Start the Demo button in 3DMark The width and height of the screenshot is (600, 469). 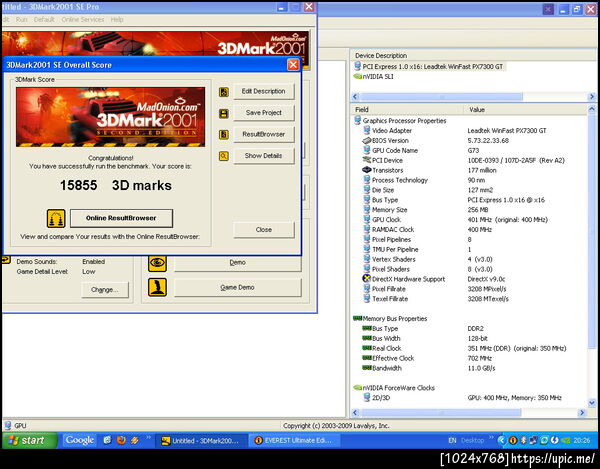[238, 262]
